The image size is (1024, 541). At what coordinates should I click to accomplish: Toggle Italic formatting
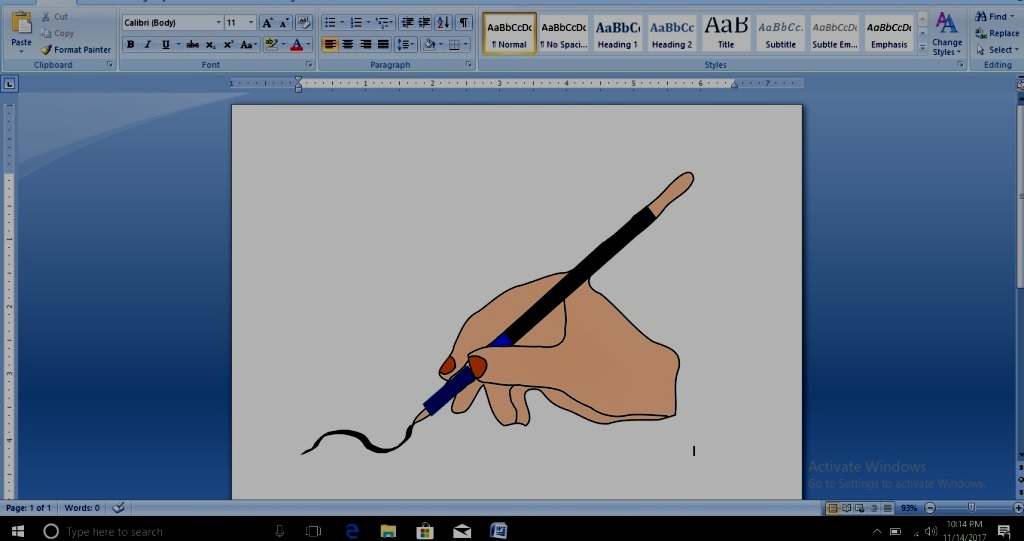tap(148, 44)
